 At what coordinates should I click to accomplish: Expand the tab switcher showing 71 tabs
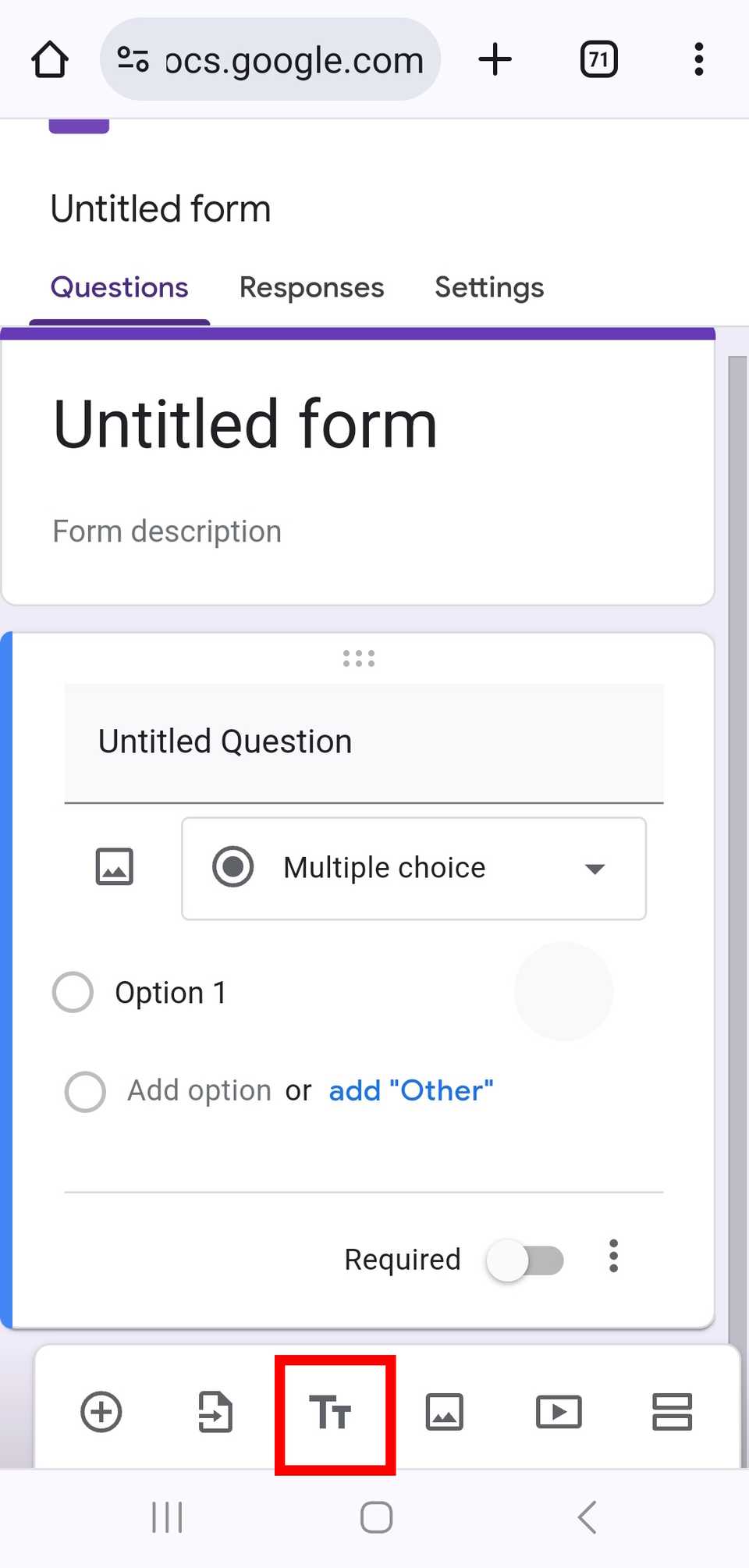pos(598,59)
